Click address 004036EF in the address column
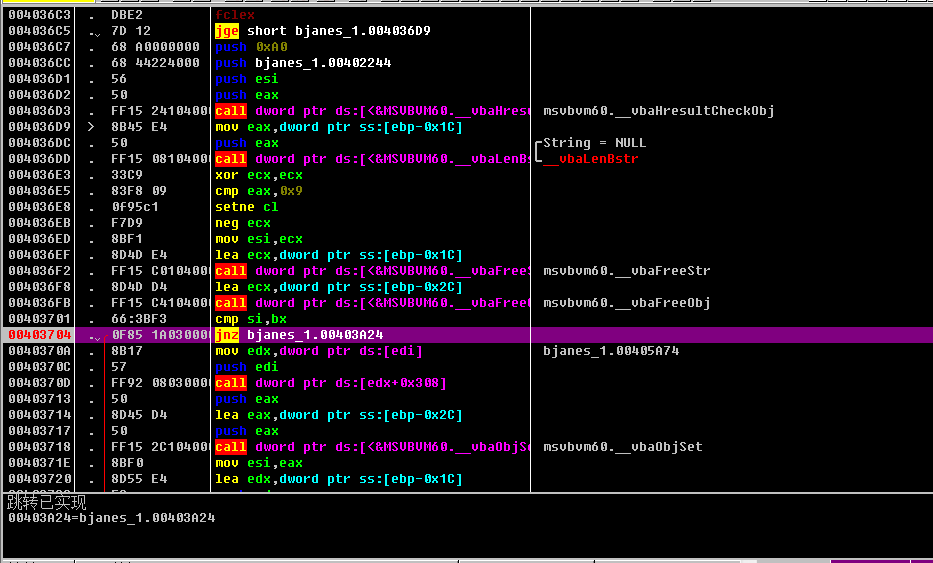 tap(39, 255)
